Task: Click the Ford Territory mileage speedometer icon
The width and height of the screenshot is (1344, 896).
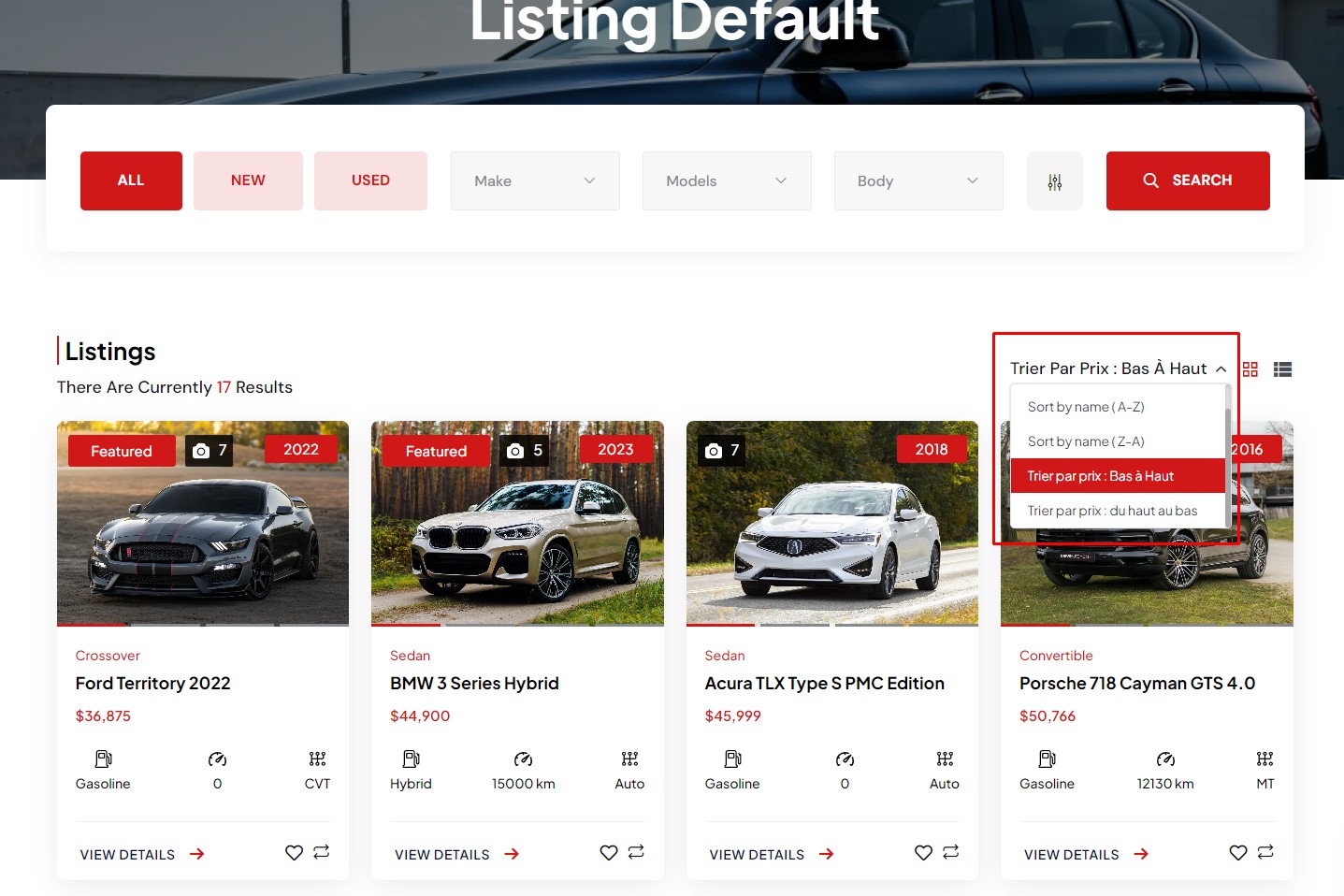Action: click(217, 759)
